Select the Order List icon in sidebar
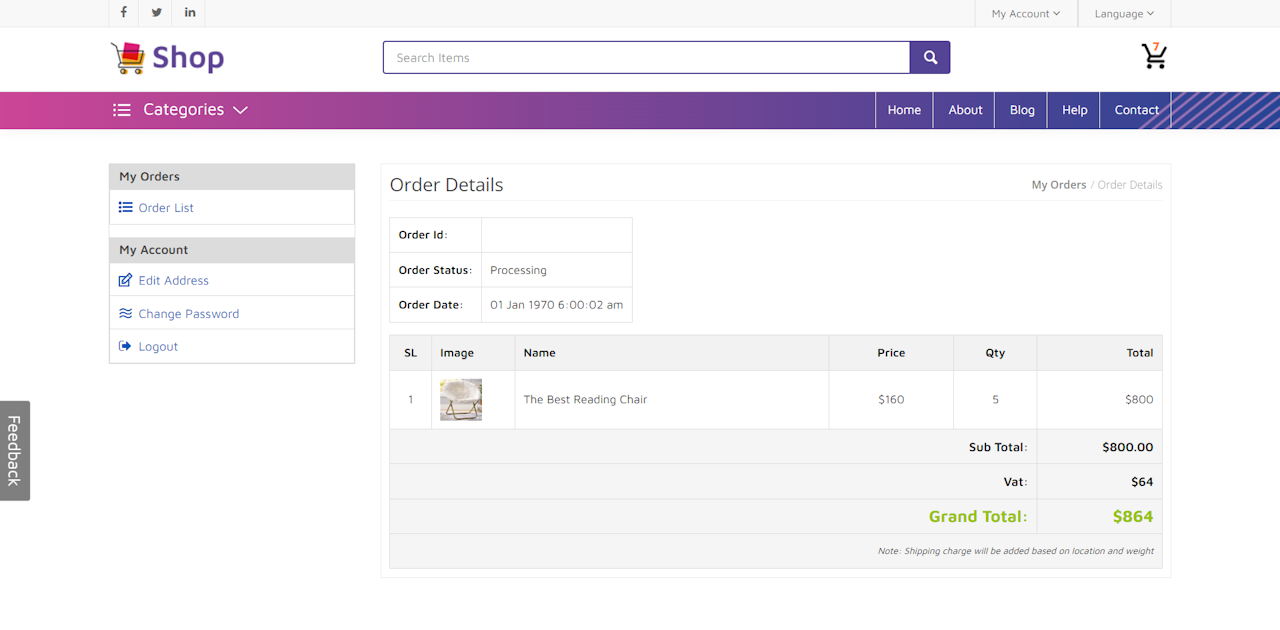The height and width of the screenshot is (630, 1280). pos(127,207)
